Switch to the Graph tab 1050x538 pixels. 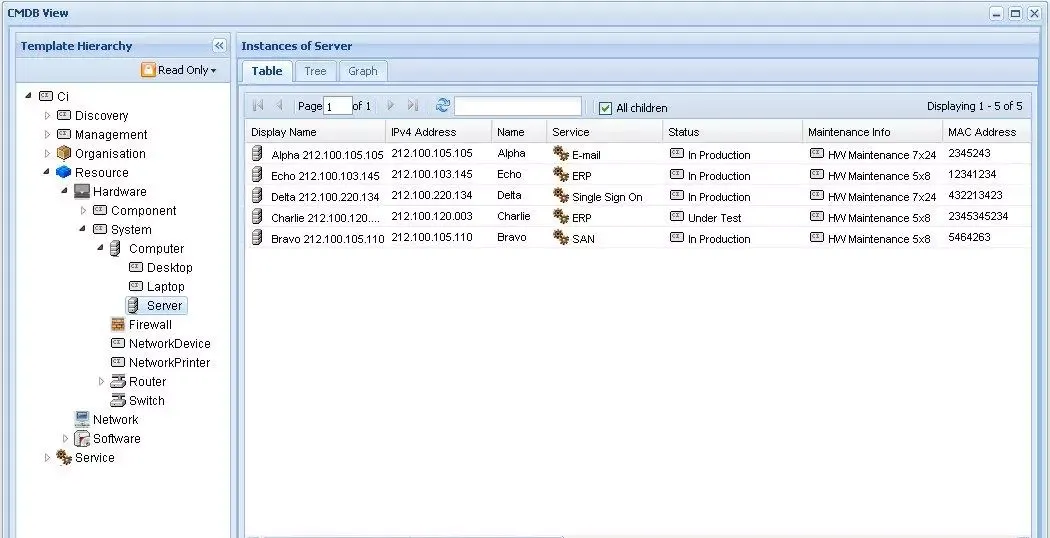(x=363, y=71)
